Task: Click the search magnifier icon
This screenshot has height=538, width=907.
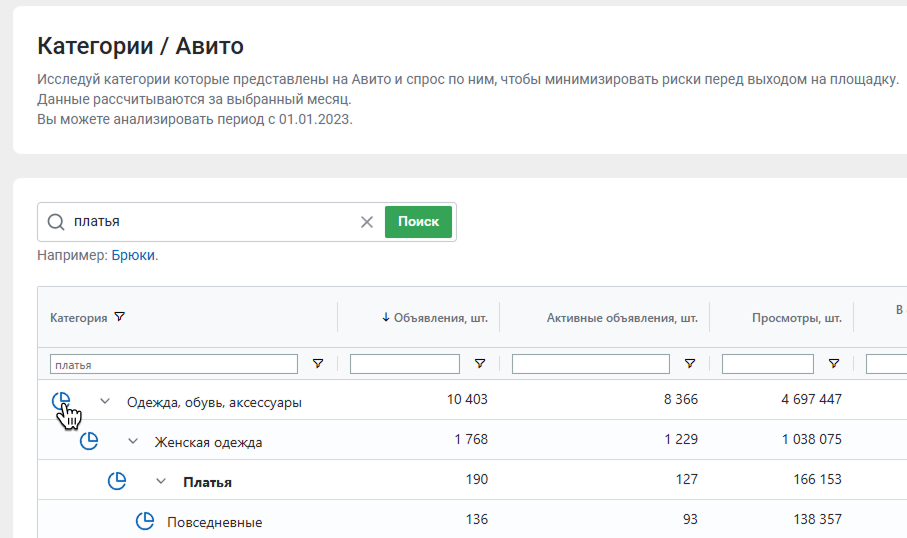Action: 56,222
